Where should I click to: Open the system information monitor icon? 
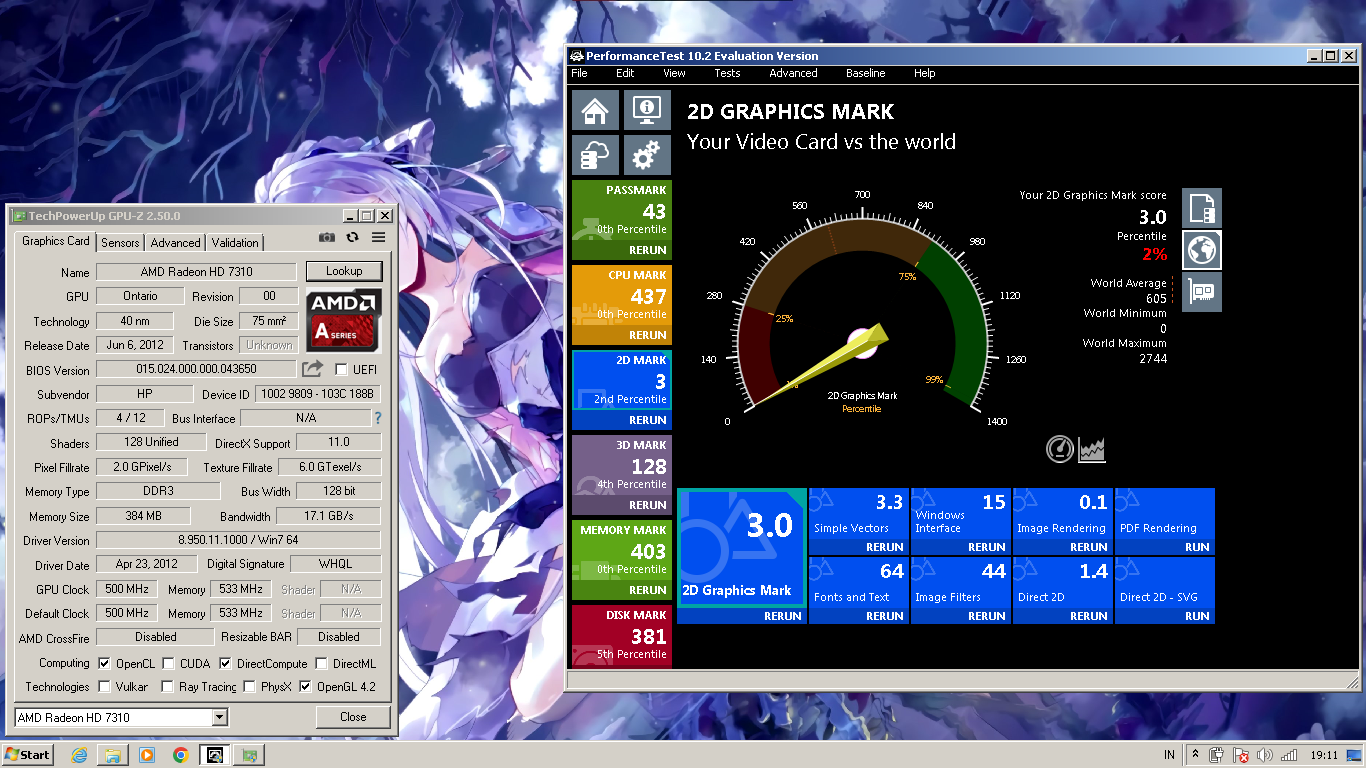click(647, 110)
